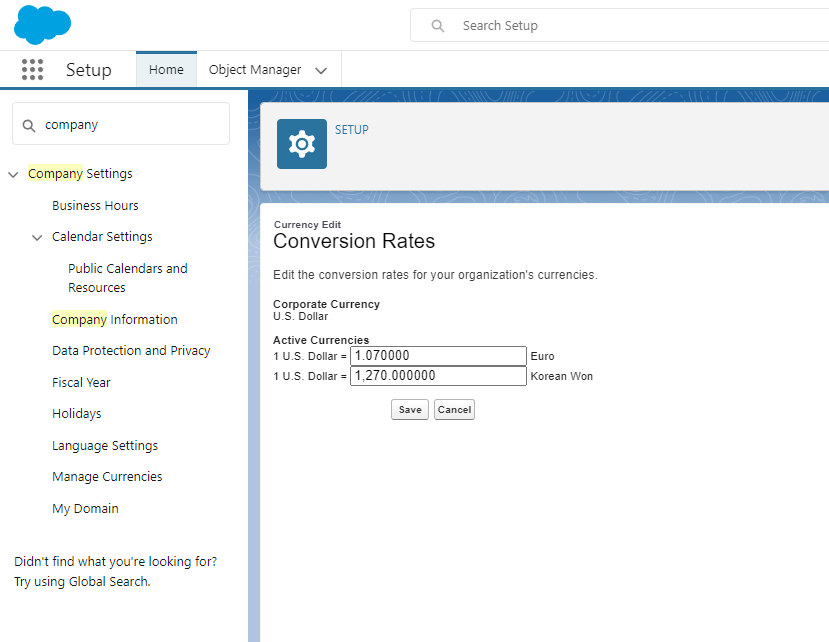Open Public Calendars and Resources
The width and height of the screenshot is (829, 642).
[127, 278]
